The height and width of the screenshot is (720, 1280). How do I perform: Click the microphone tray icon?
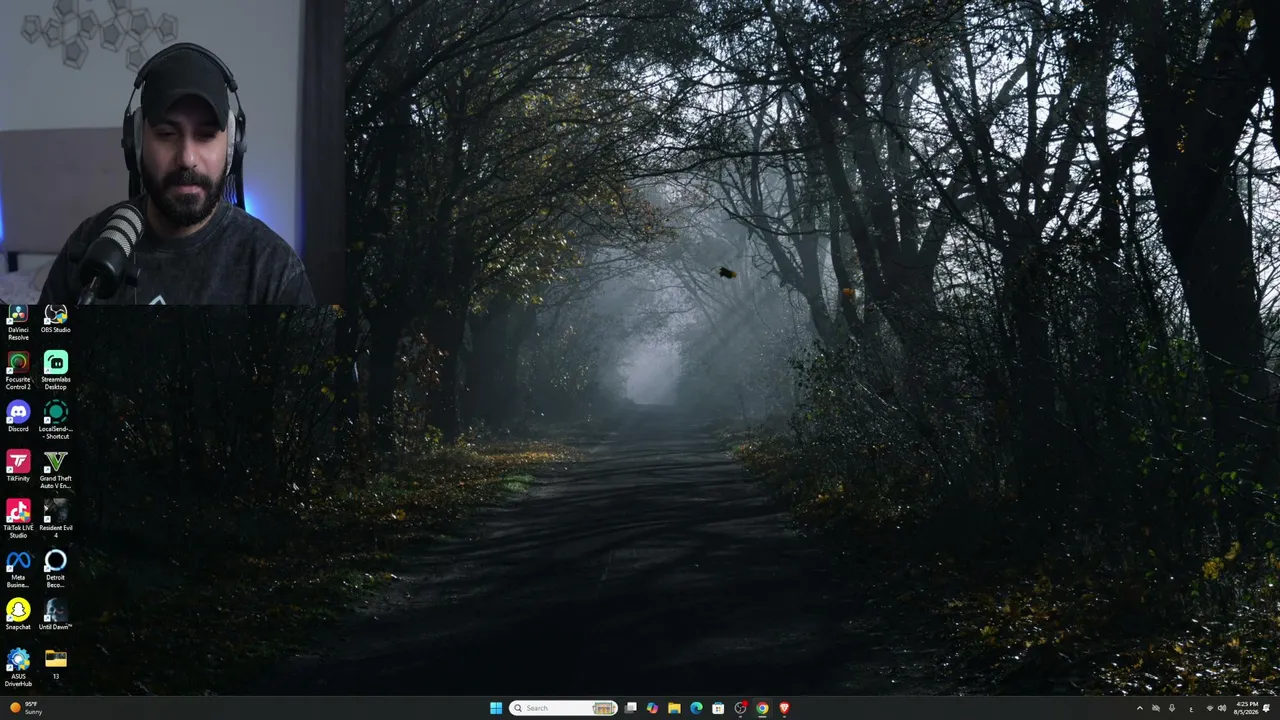pyautogui.click(x=1172, y=708)
